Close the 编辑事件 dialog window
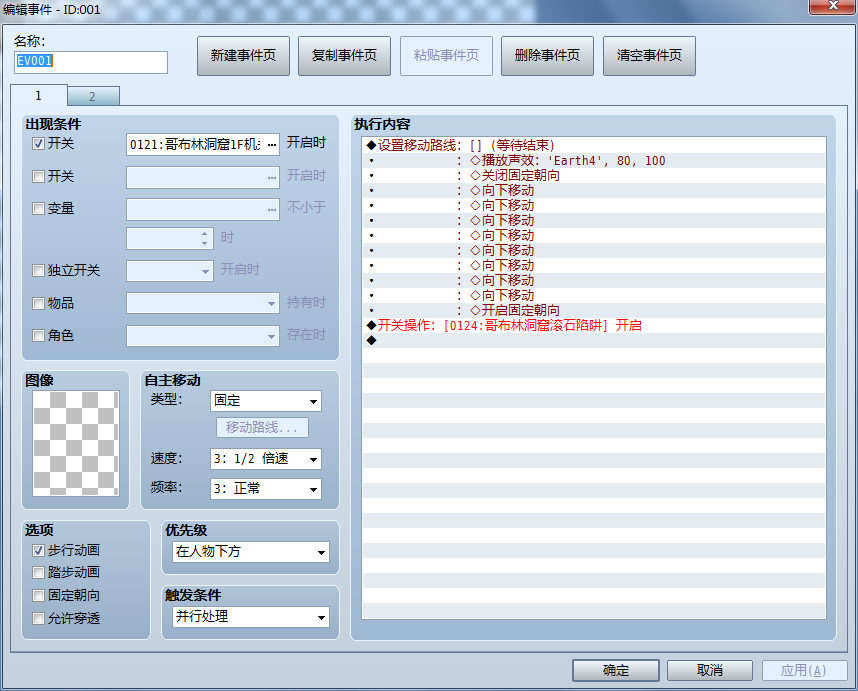 (832, 6)
